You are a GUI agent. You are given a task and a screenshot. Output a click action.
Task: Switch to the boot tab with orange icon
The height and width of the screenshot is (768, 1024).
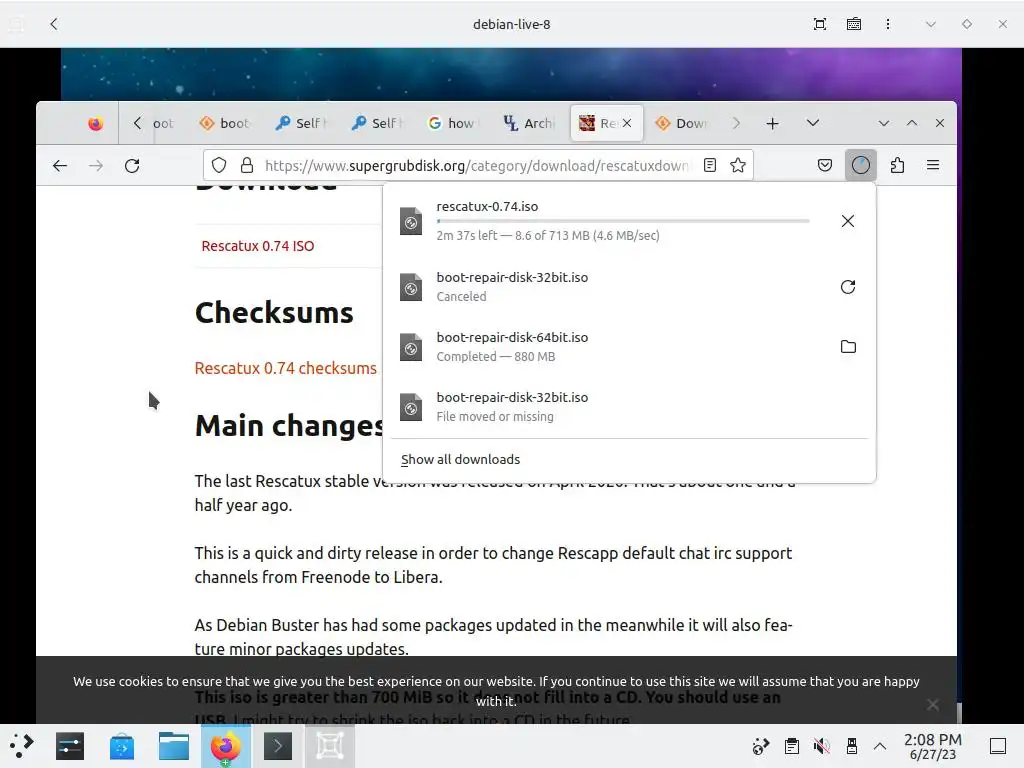(225, 123)
